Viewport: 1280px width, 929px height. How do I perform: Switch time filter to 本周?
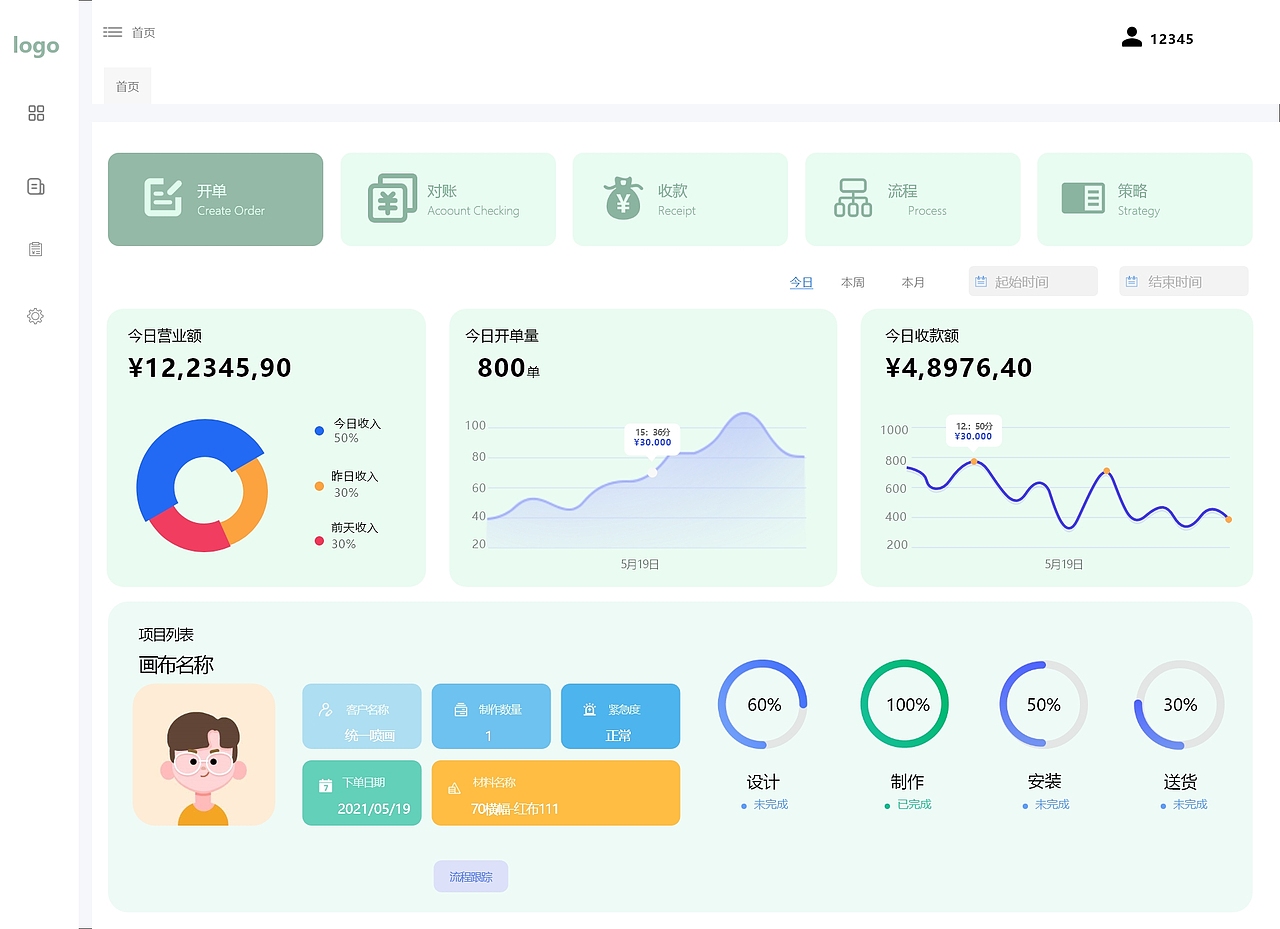(x=853, y=283)
